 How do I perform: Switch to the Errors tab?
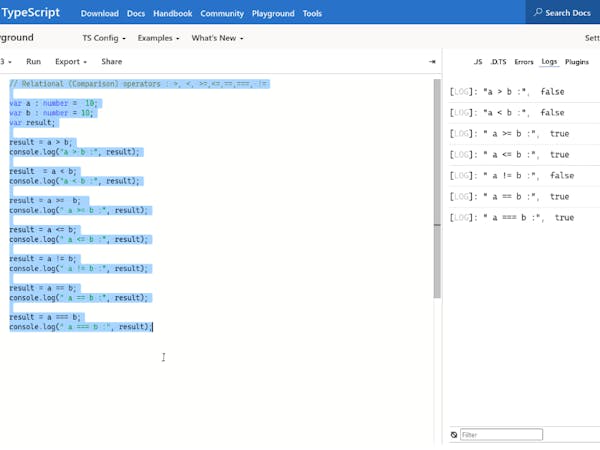523,62
